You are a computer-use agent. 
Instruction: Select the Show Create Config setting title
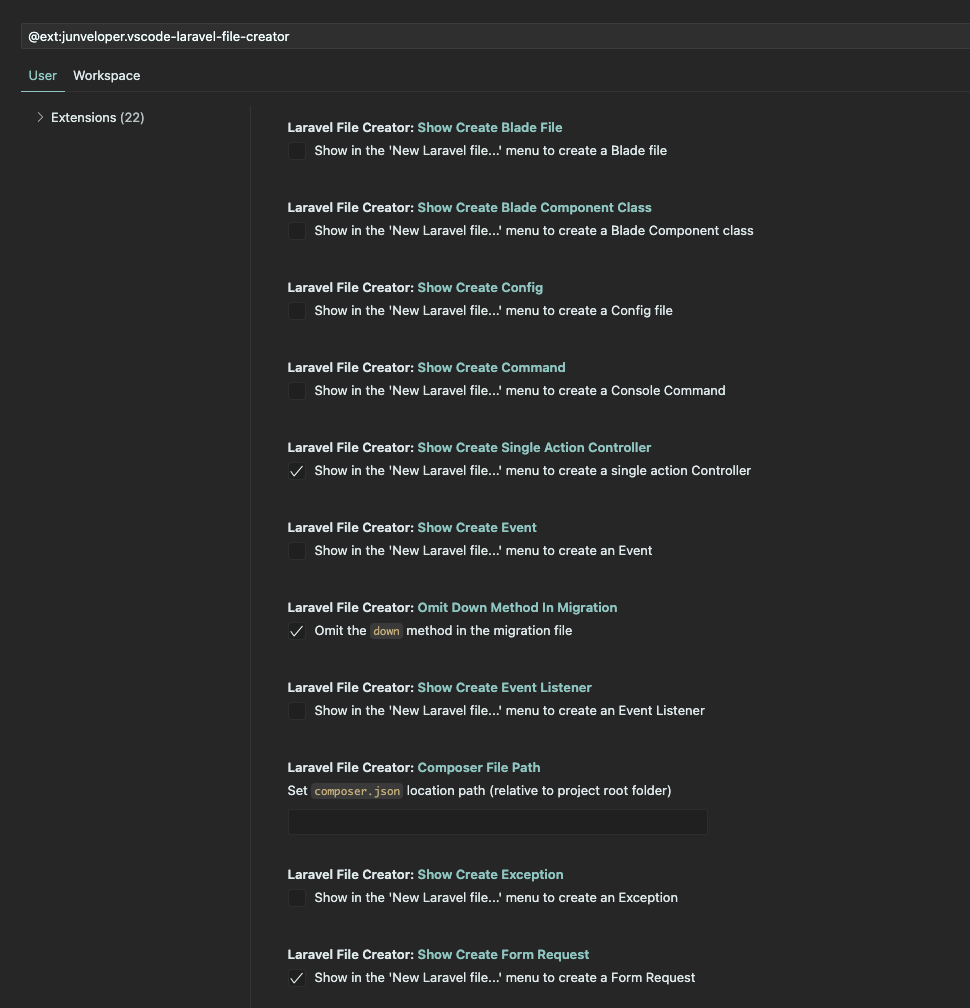(480, 287)
